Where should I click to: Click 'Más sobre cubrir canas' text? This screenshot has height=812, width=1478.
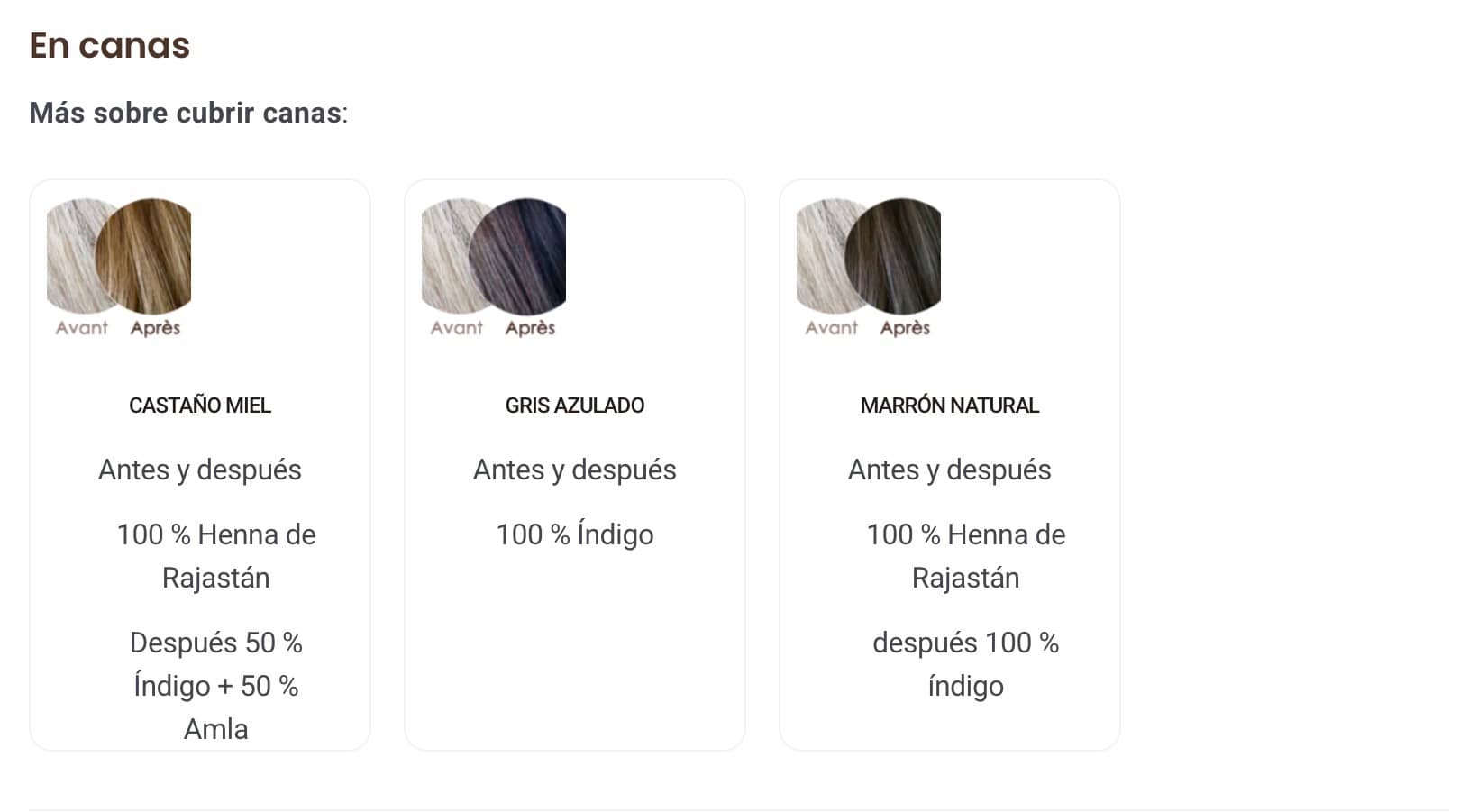pos(187,113)
